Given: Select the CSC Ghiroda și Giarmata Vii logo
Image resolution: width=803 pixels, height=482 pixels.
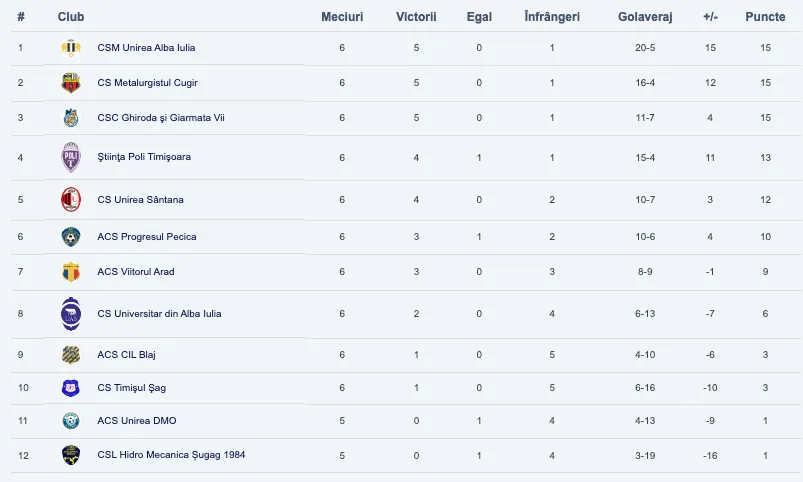Looking at the screenshot, I should [x=71, y=118].
